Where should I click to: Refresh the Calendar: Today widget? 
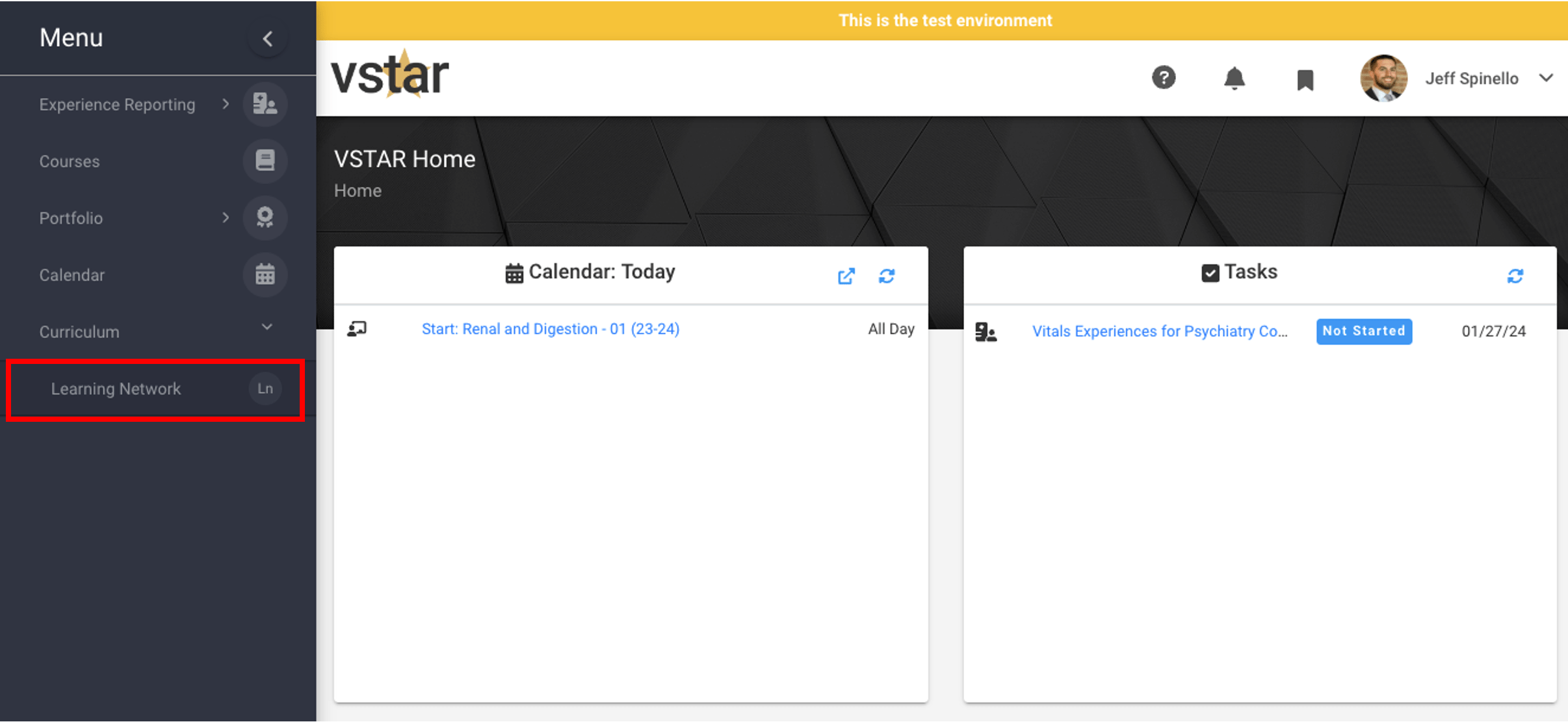pyautogui.click(x=887, y=276)
